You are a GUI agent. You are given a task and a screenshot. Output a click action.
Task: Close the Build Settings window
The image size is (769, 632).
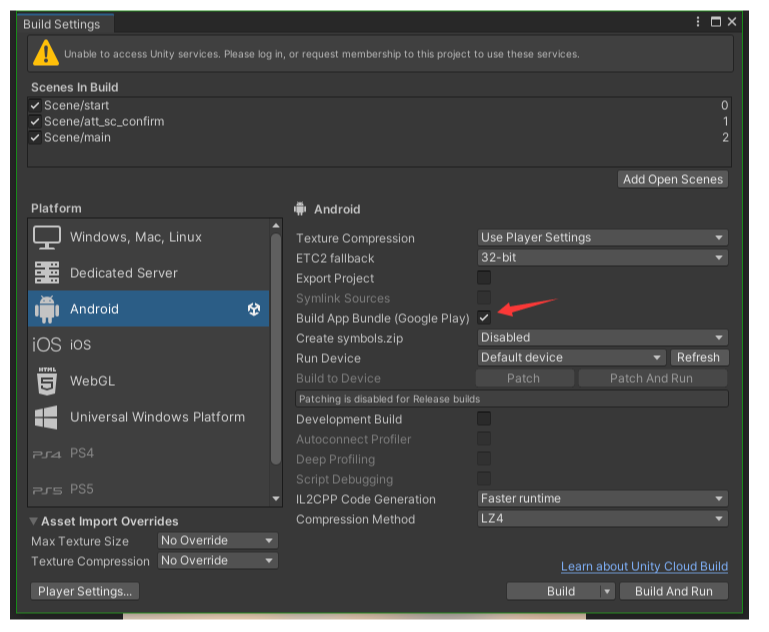pyautogui.click(x=732, y=22)
